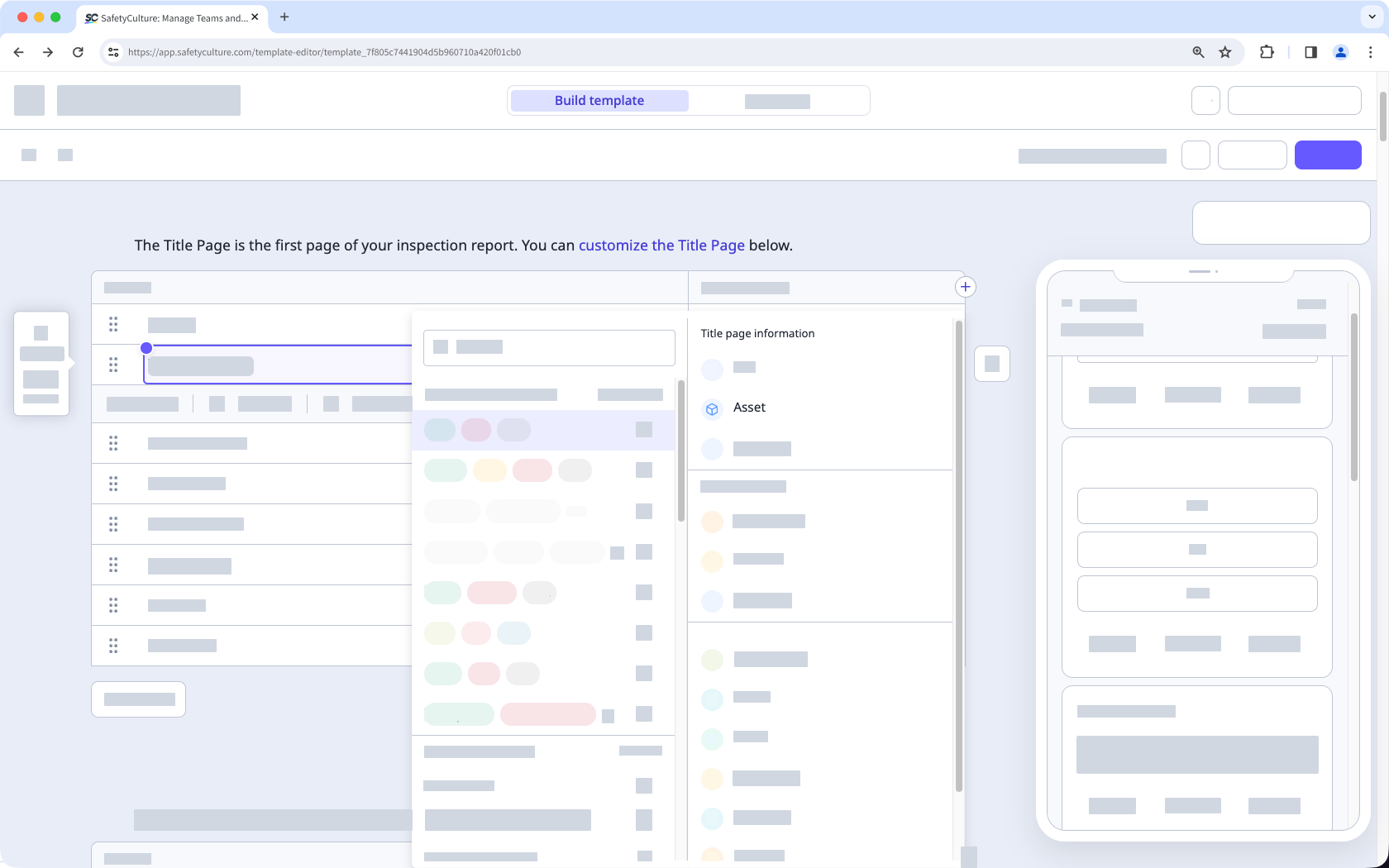This screenshot has height=868, width=1389.
Task: Bookmark this page with the star icon
Action: (1225, 52)
